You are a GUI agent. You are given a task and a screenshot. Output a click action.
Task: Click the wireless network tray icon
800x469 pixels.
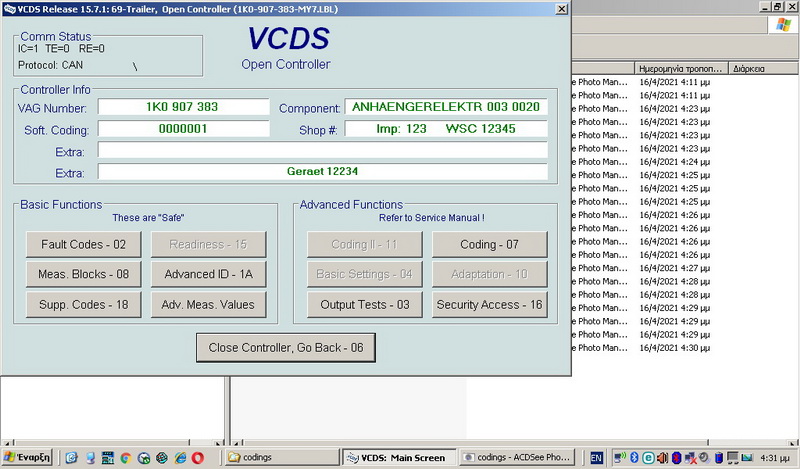620,457
